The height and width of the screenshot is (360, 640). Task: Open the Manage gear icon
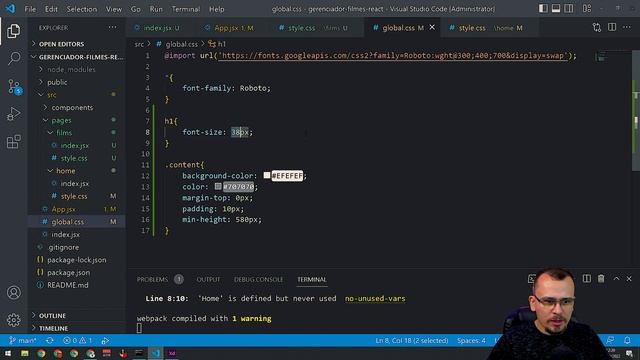point(13,320)
